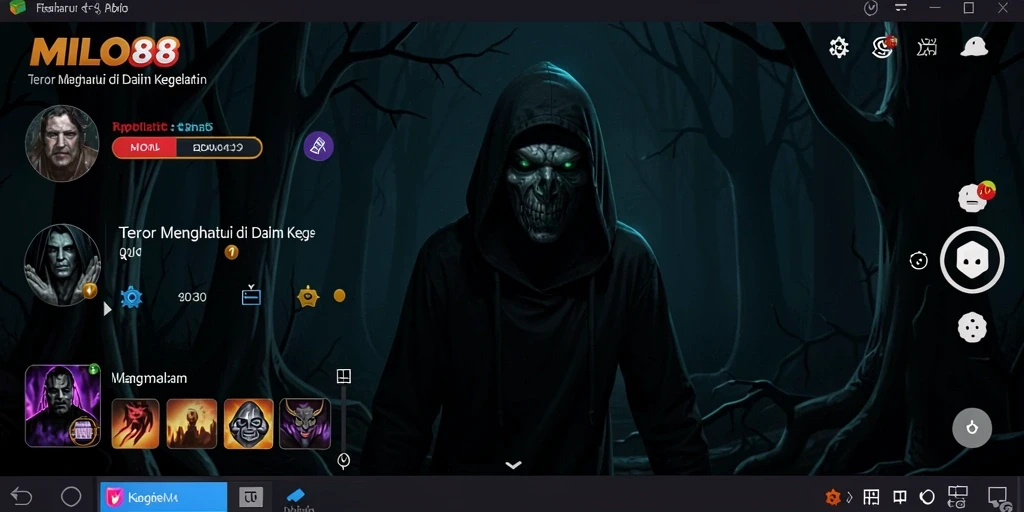Switch to the KogneMa tab
This screenshot has height=512, width=1024.
[163, 497]
